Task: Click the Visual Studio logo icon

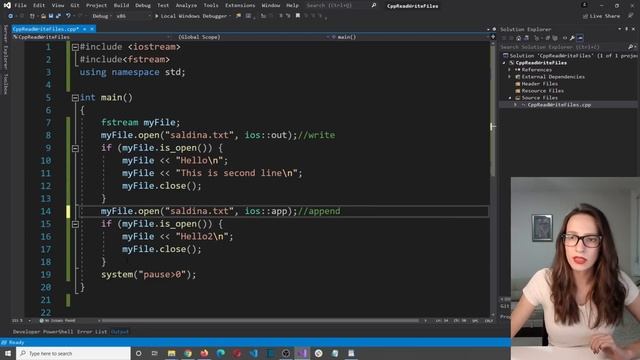Action: 7,6
